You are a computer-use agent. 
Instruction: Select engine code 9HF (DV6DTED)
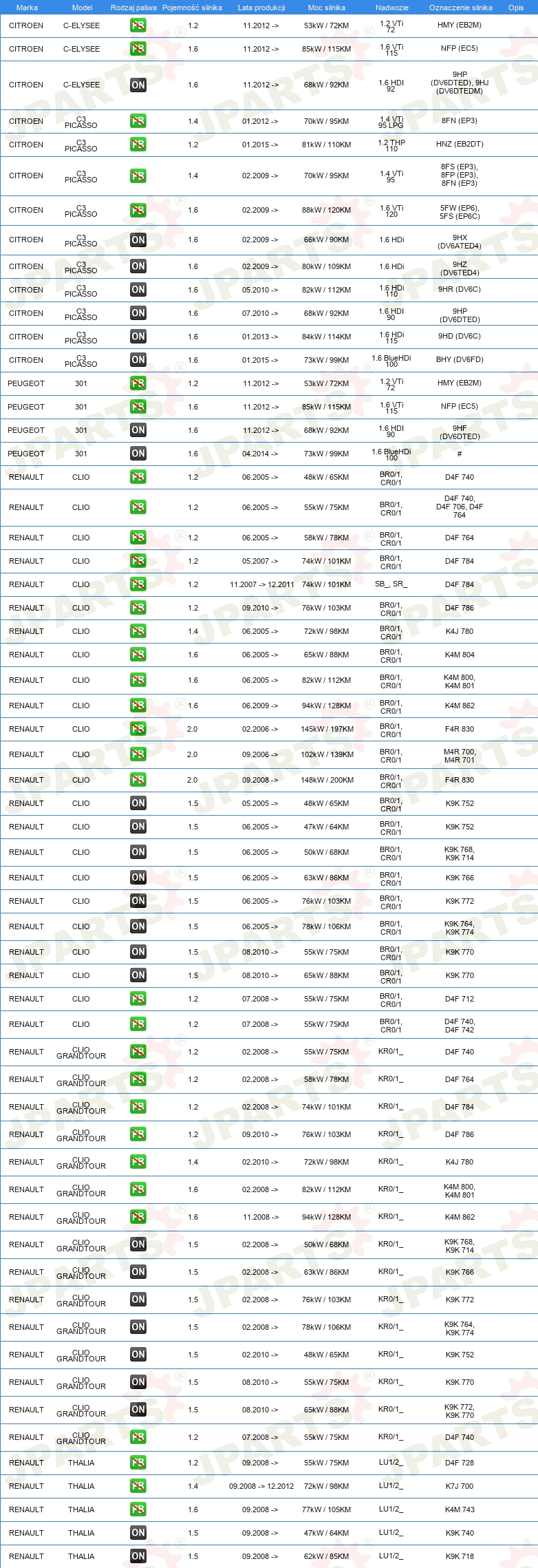click(x=460, y=432)
